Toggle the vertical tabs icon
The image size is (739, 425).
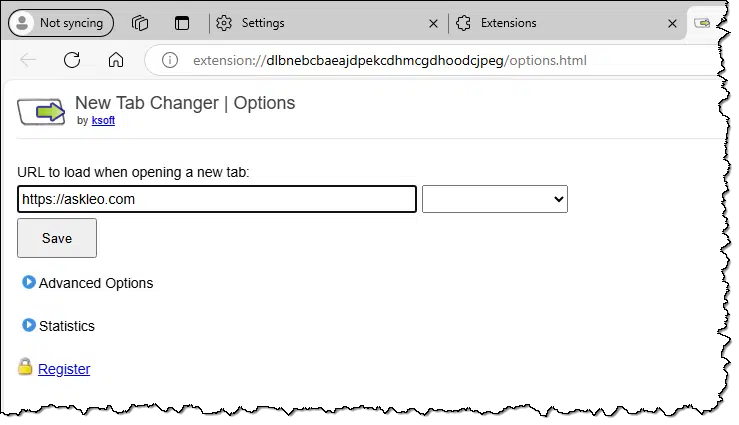pyautogui.click(x=182, y=23)
